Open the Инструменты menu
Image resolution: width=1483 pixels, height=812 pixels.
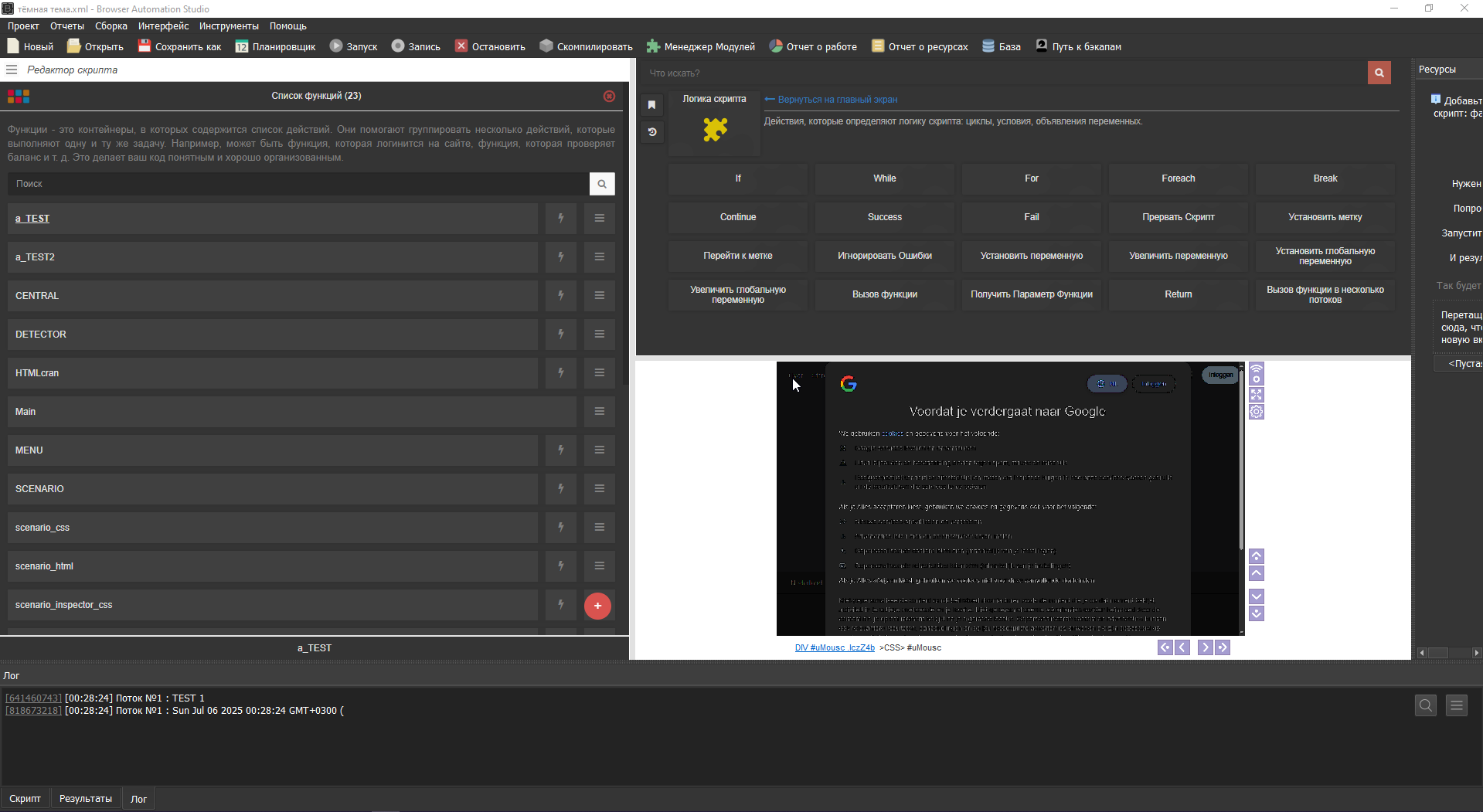[229, 26]
